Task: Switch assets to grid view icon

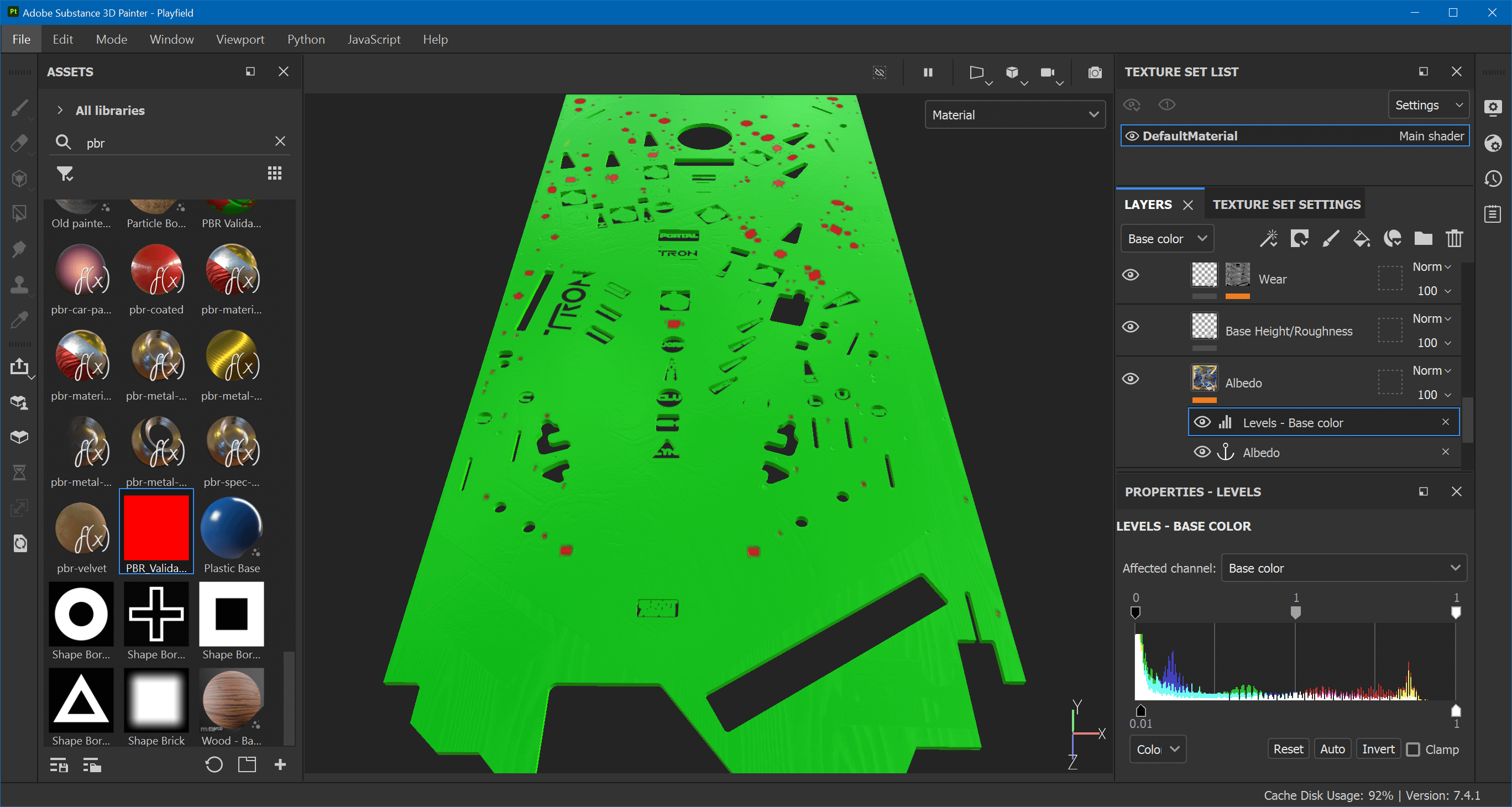Action: [x=275, y=173]
